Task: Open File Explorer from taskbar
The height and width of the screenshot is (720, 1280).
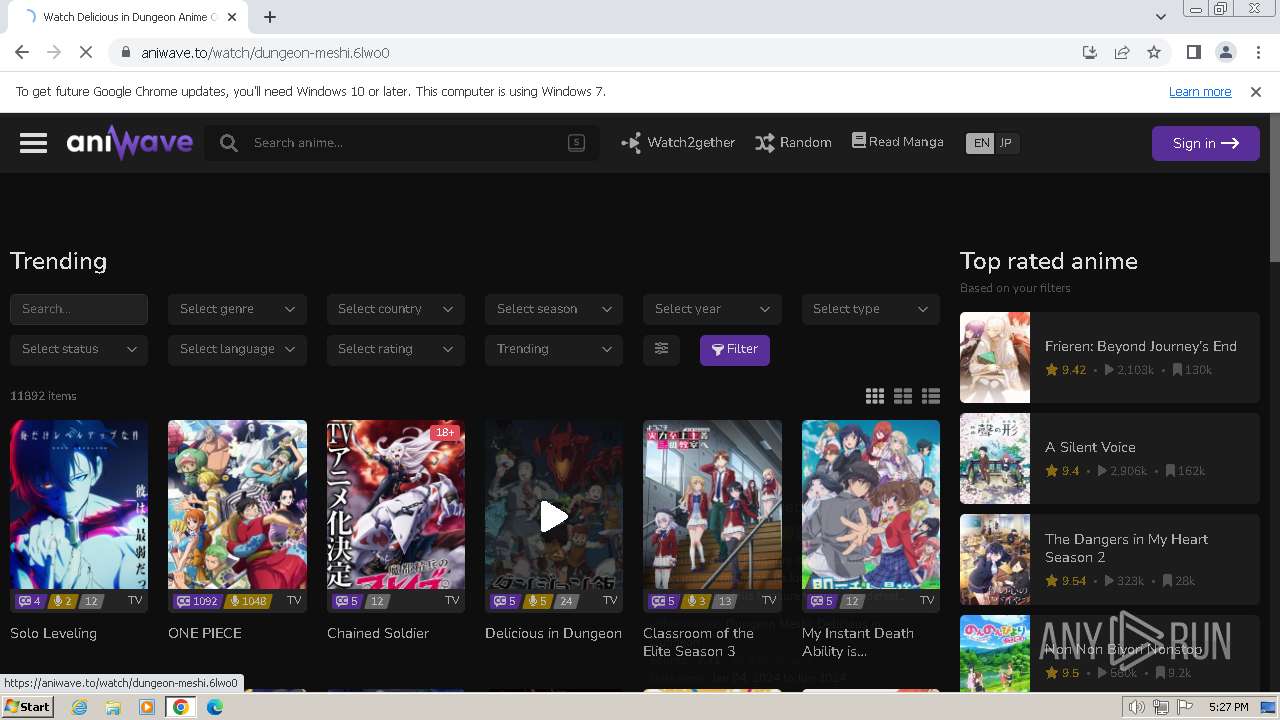Action: click(x=113, y=707)
